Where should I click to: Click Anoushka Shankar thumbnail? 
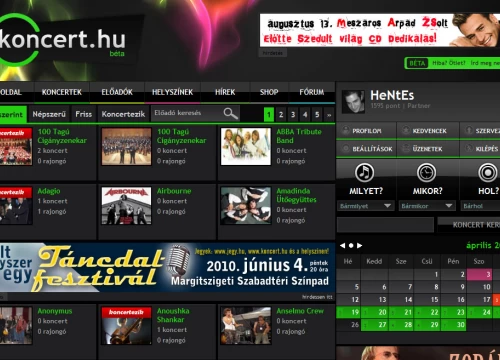point(126,325)
